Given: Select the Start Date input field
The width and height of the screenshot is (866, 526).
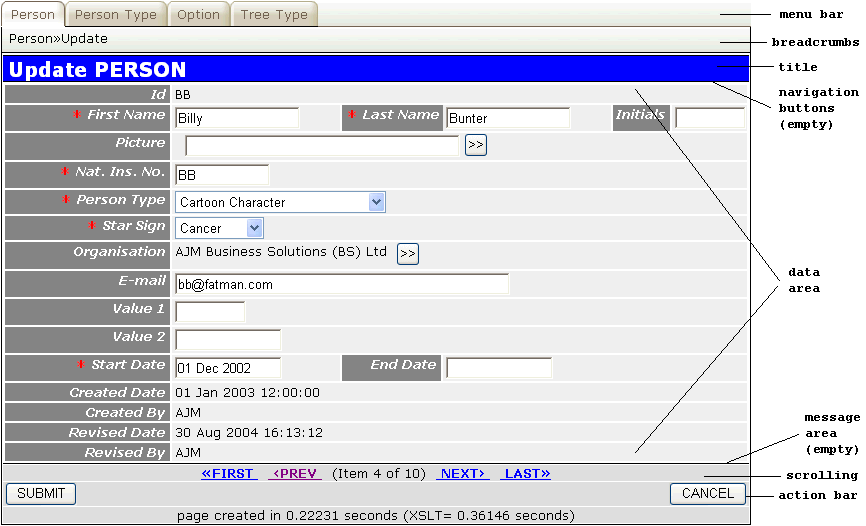Looking at the screenshot, I should (228, 368).
